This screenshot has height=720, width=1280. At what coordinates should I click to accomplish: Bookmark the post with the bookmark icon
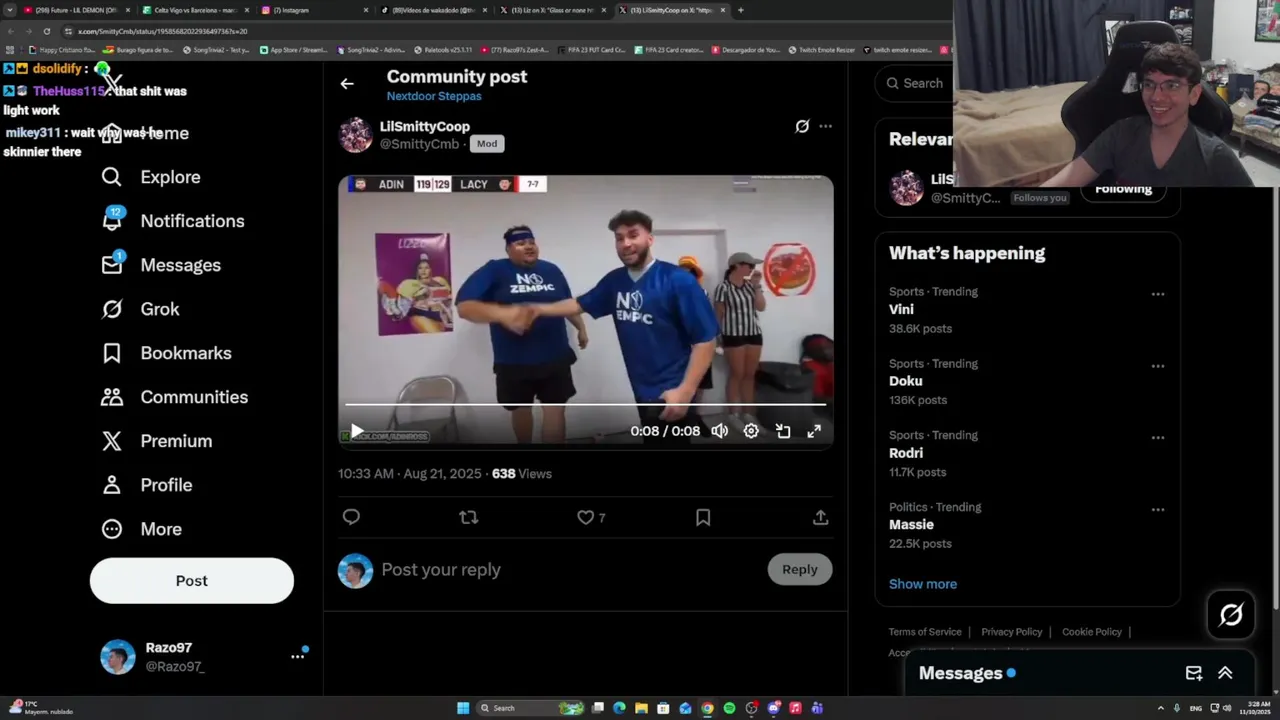click(703, 517)
